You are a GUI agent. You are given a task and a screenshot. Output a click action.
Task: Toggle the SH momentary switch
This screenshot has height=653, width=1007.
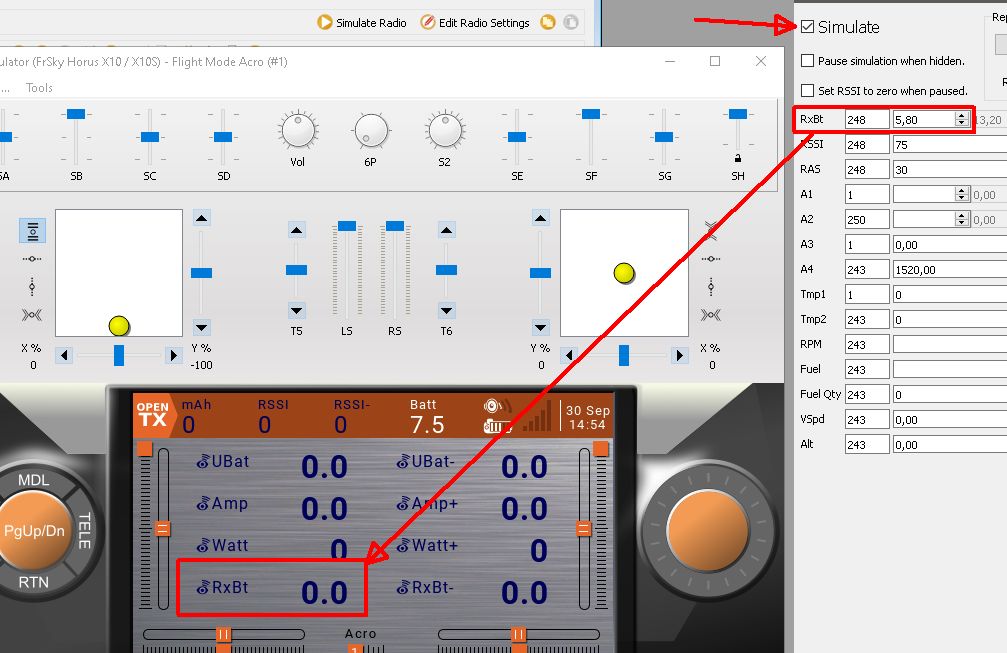click(738, 114)
